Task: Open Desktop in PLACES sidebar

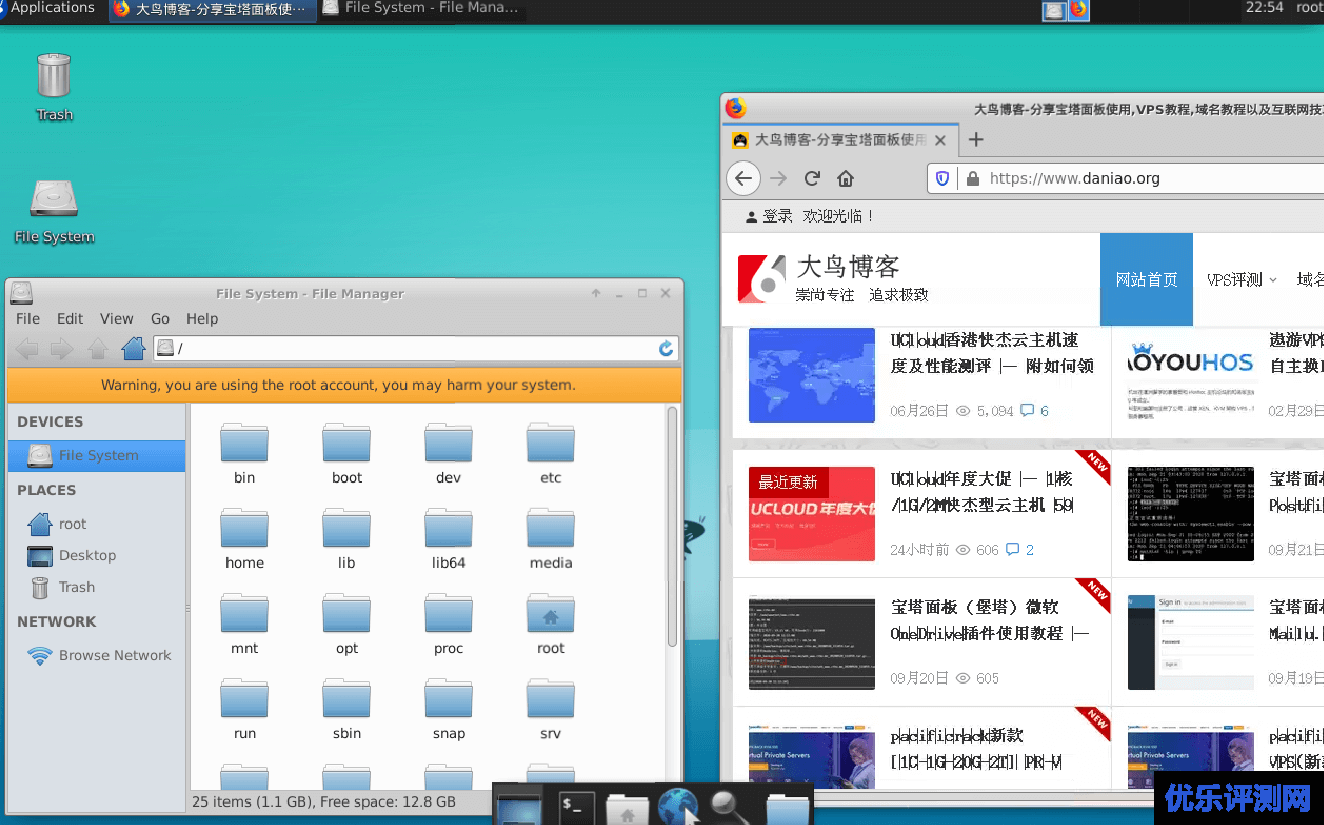Action: (87, 555)
